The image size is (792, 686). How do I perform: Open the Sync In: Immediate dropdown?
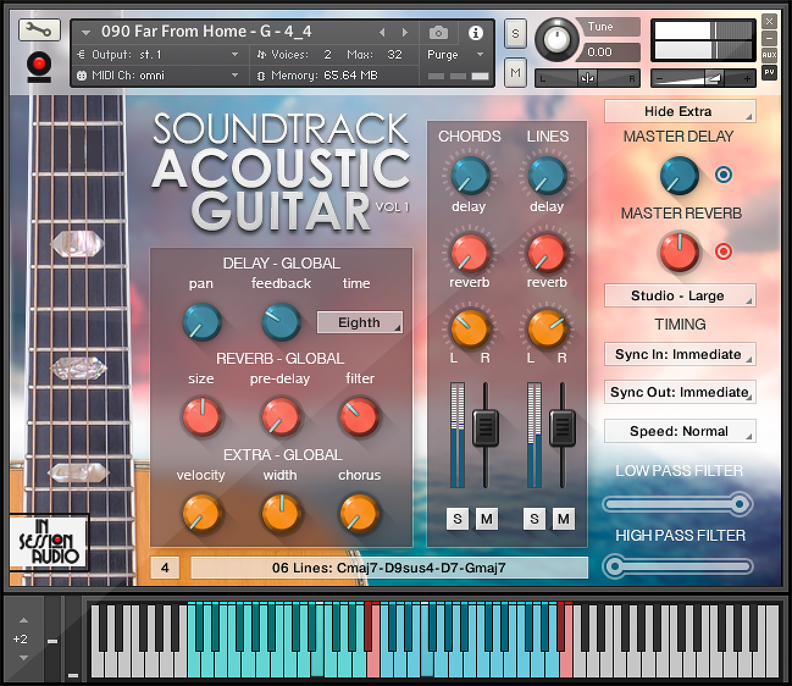[680, 354]
